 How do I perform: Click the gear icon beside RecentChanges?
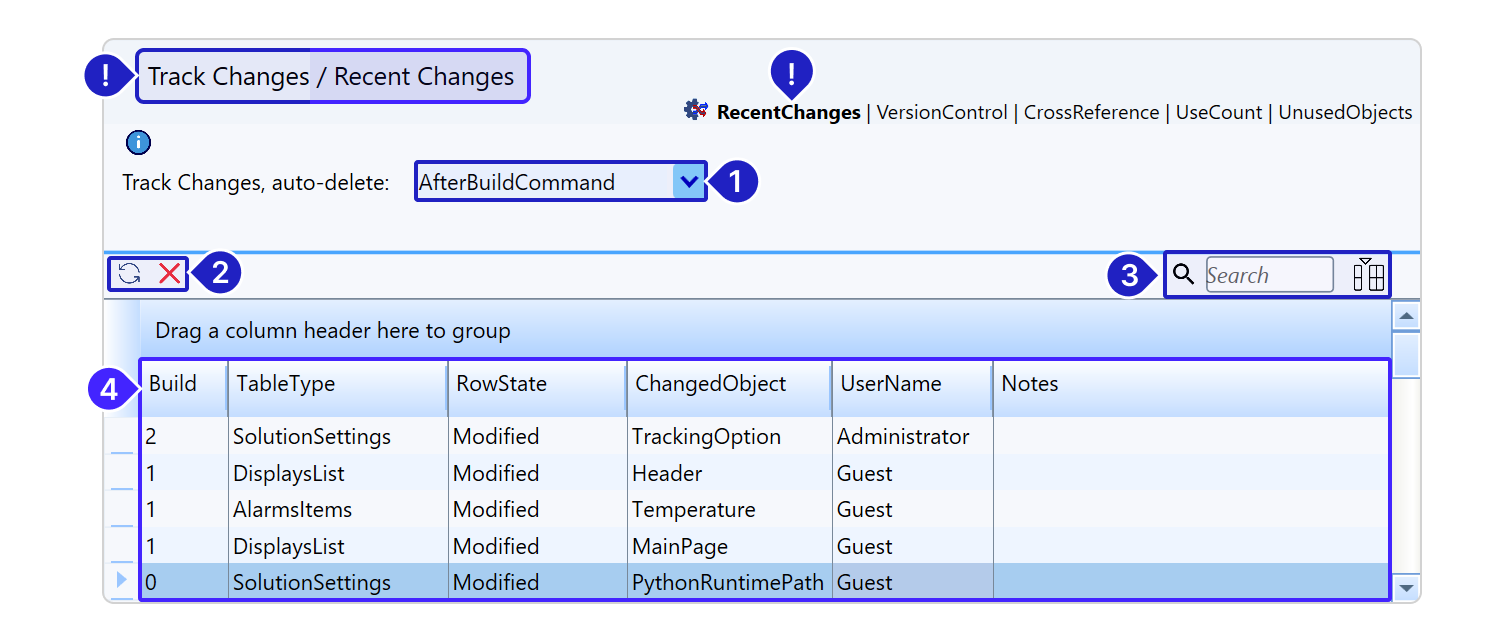(x=696, y=111)
